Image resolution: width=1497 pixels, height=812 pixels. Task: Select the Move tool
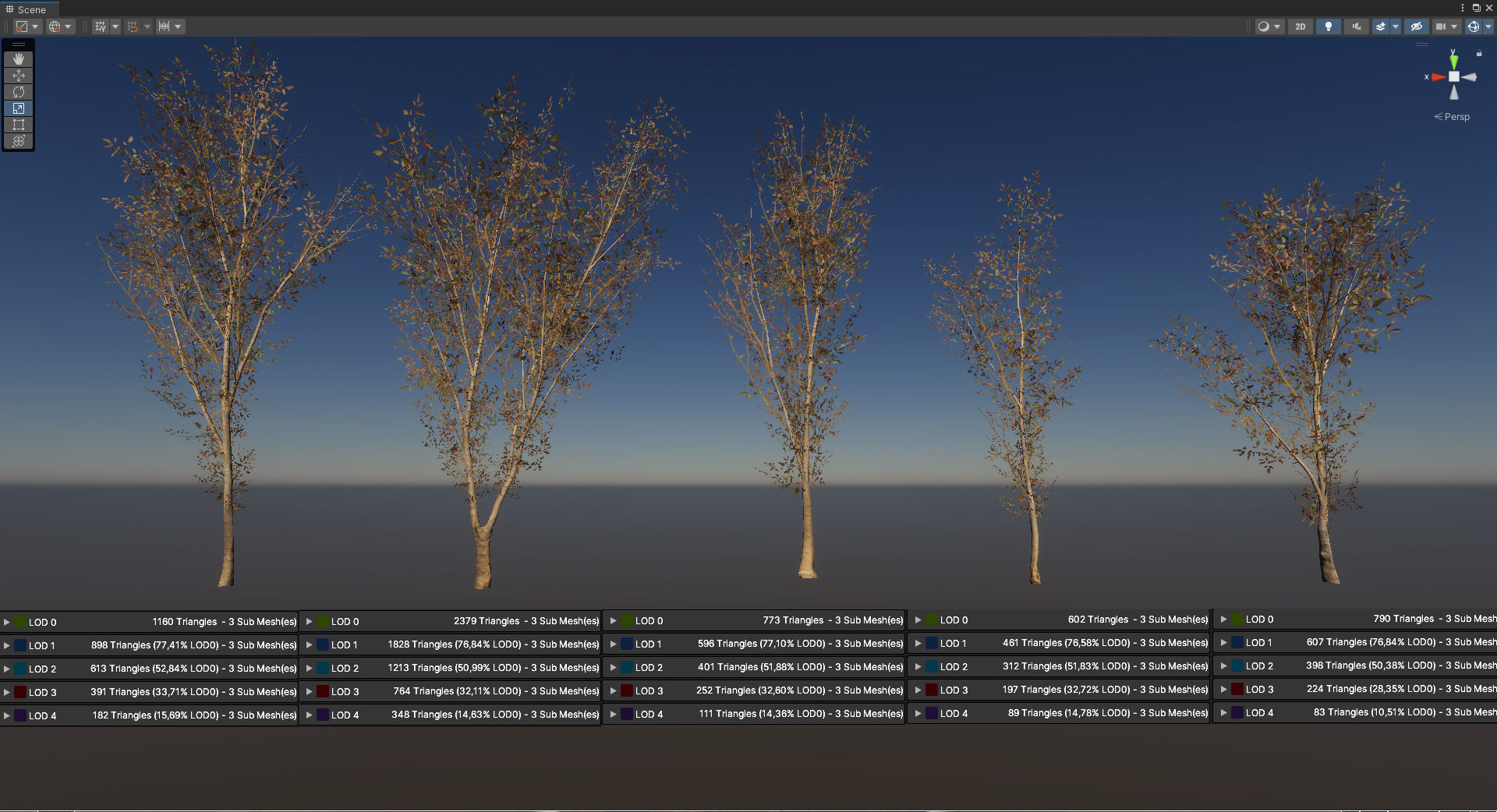pyautogui.click(x=18, y=75)
